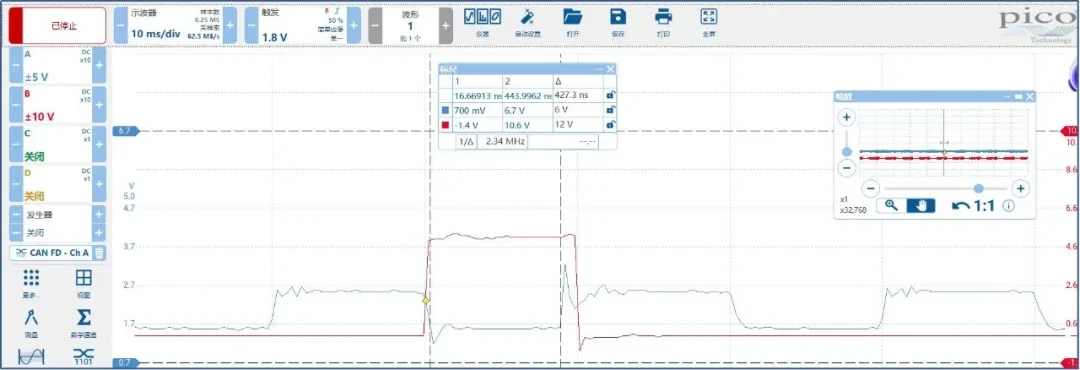The image size is (1080, 370).
Task: Turn on Channel C with its plus button
Action: 99,145
